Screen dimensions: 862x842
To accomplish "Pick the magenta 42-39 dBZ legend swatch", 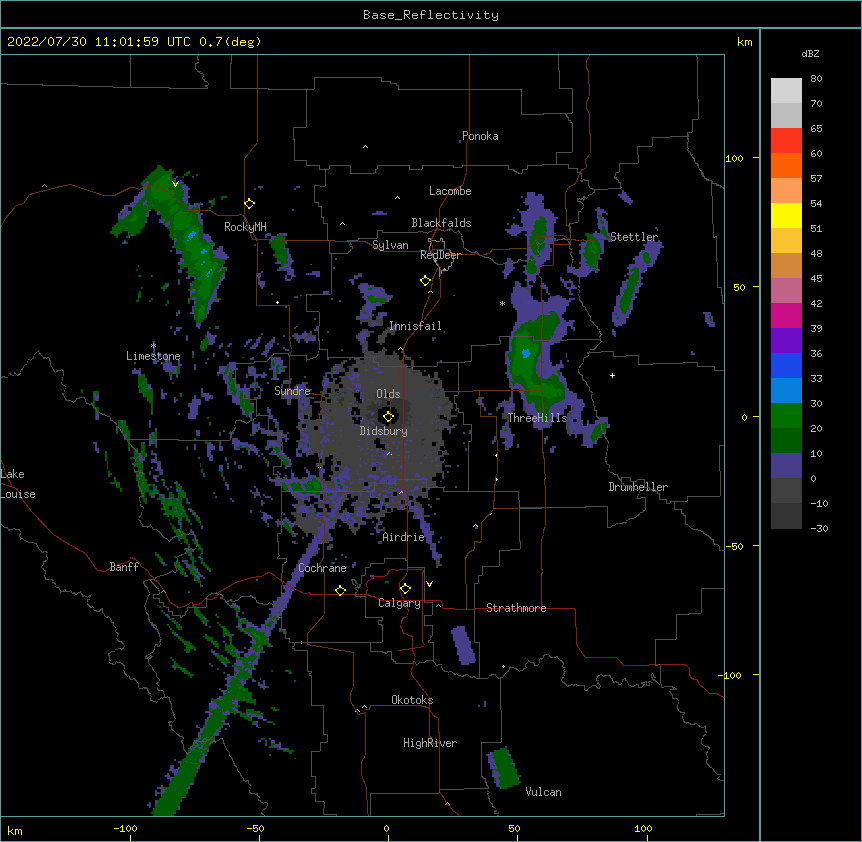I will tap(786, 316).
